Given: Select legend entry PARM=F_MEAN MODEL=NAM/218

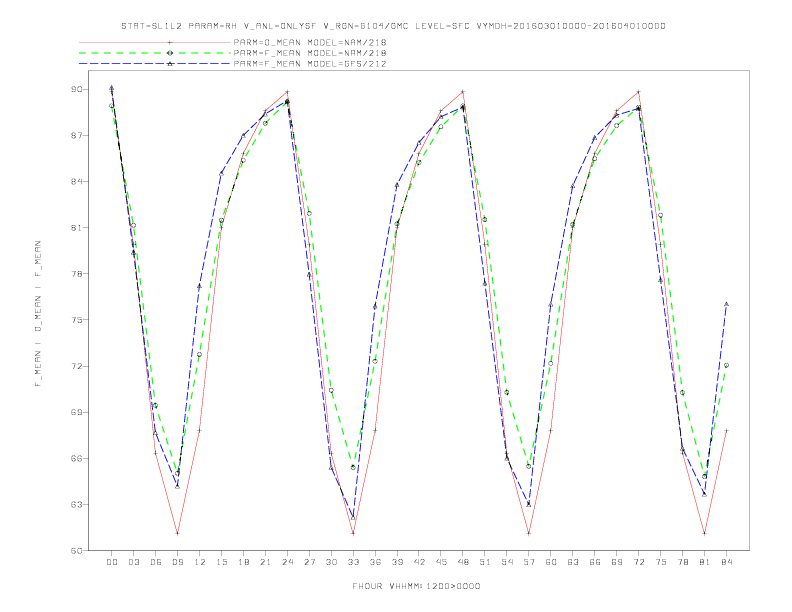Looking at the screenshot, I should [x=310, y=53].
